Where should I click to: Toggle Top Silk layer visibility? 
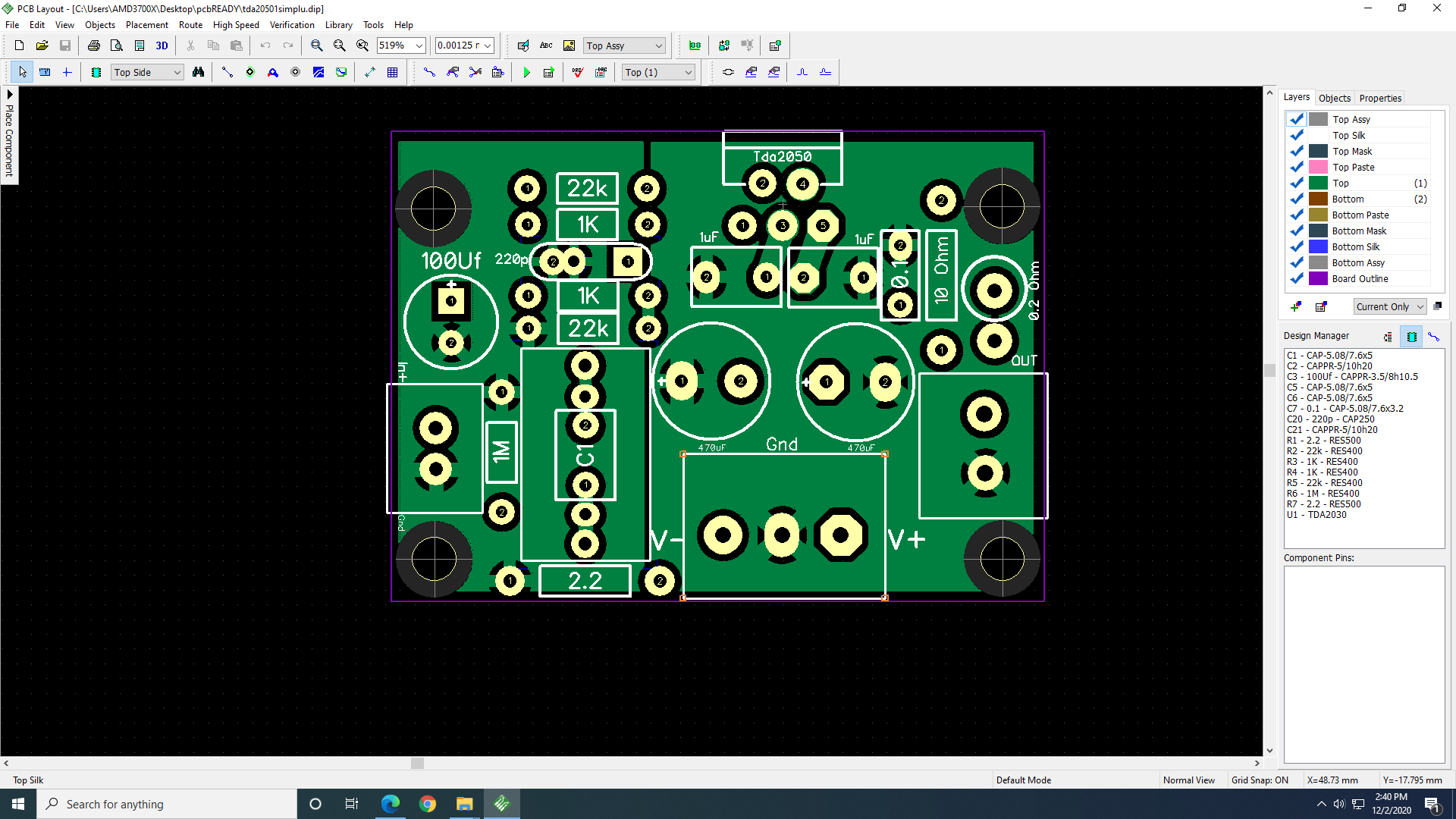coord(1297,135)
